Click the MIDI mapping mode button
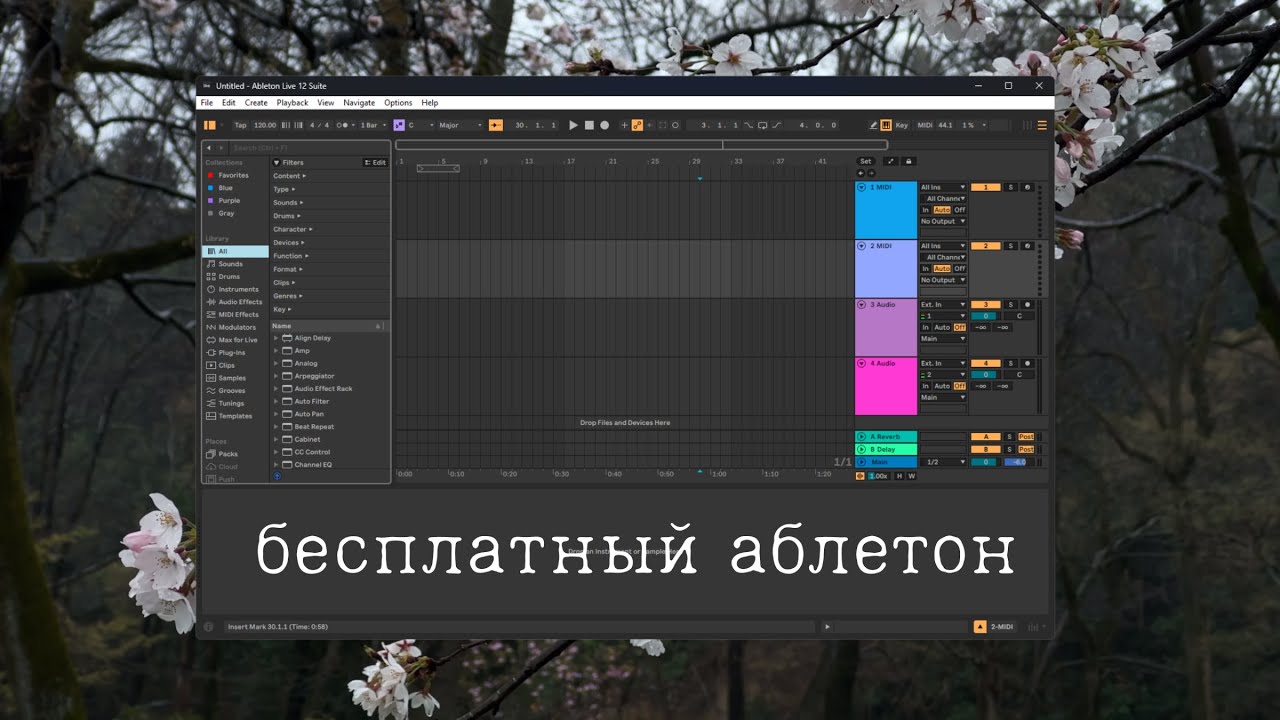This screenshot has height=720, width=1280. click(924, 125)
